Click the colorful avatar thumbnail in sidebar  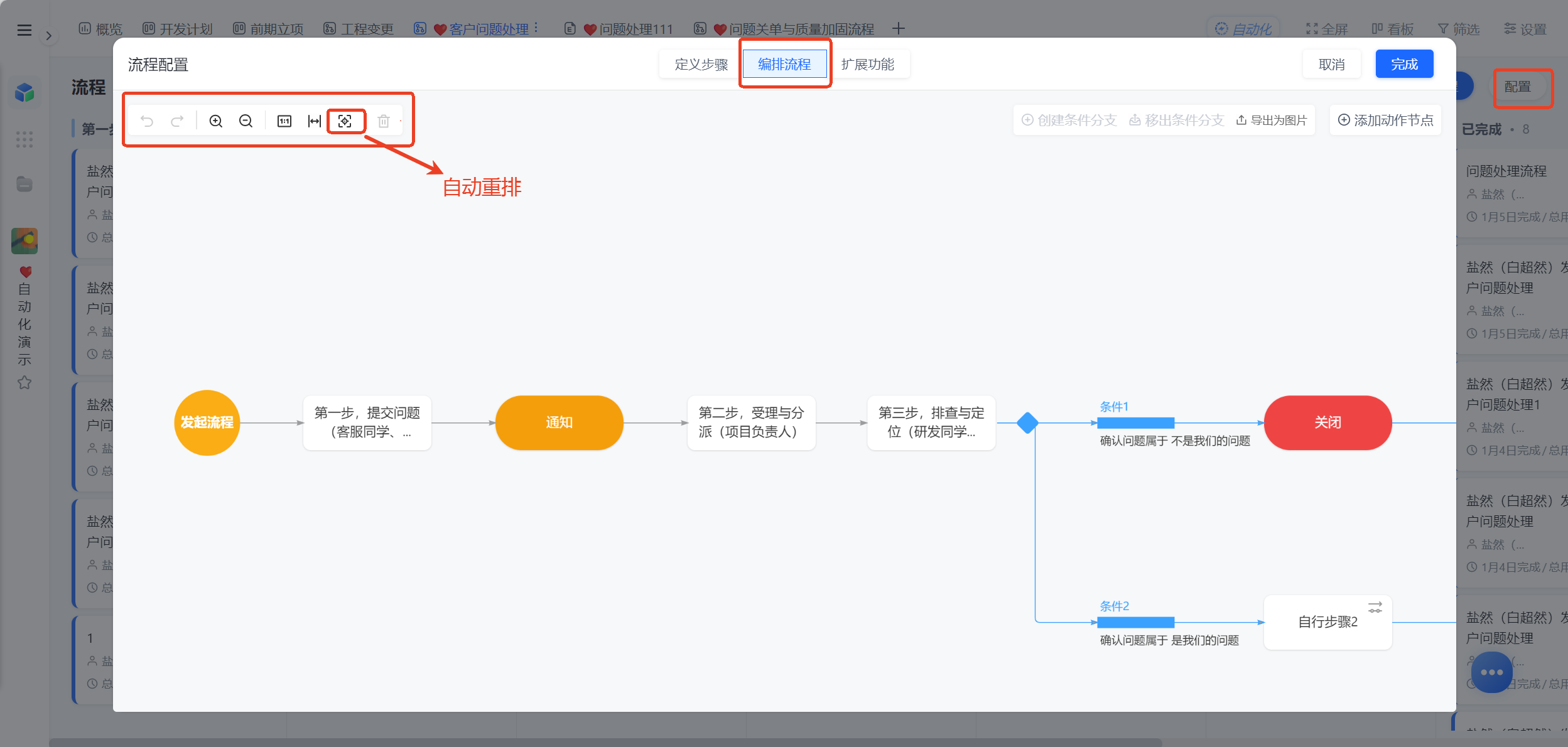pos(24,241)
